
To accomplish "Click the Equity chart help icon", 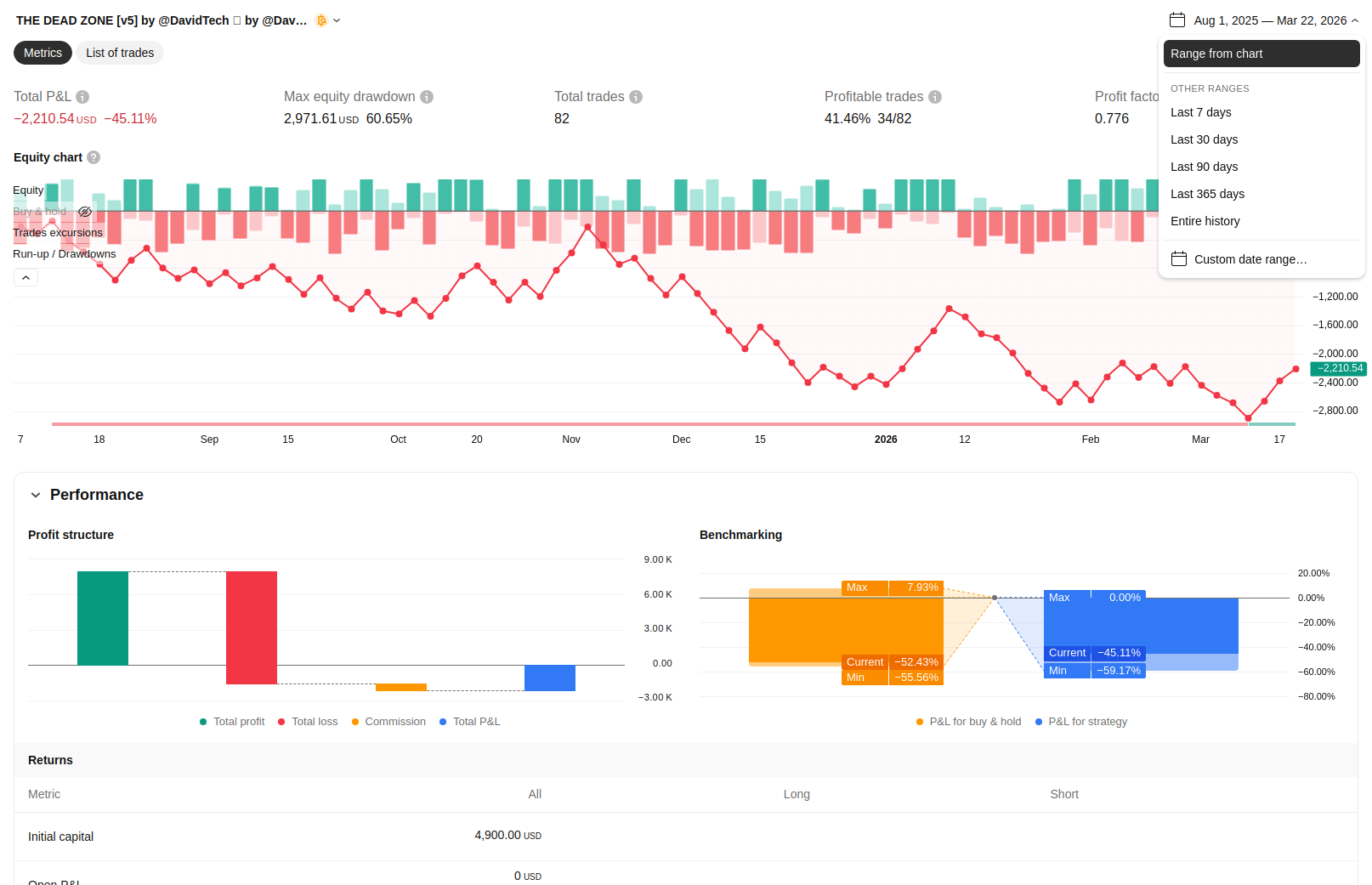I will tap(94, 157).
